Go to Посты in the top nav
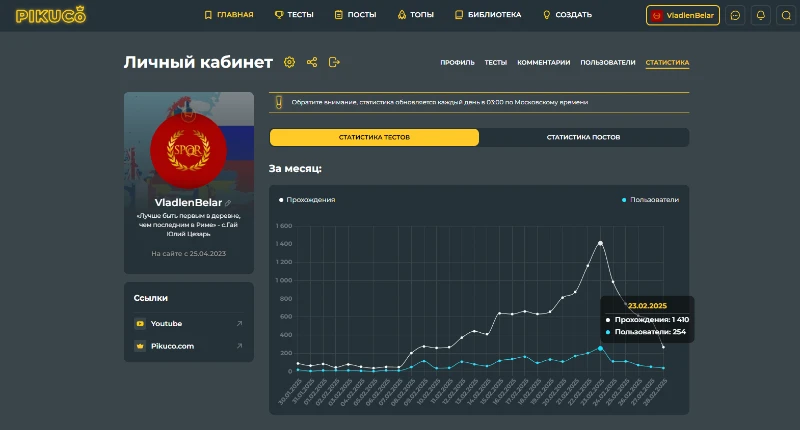This screenshot has height=430, width=800. (x=355, y=15)
